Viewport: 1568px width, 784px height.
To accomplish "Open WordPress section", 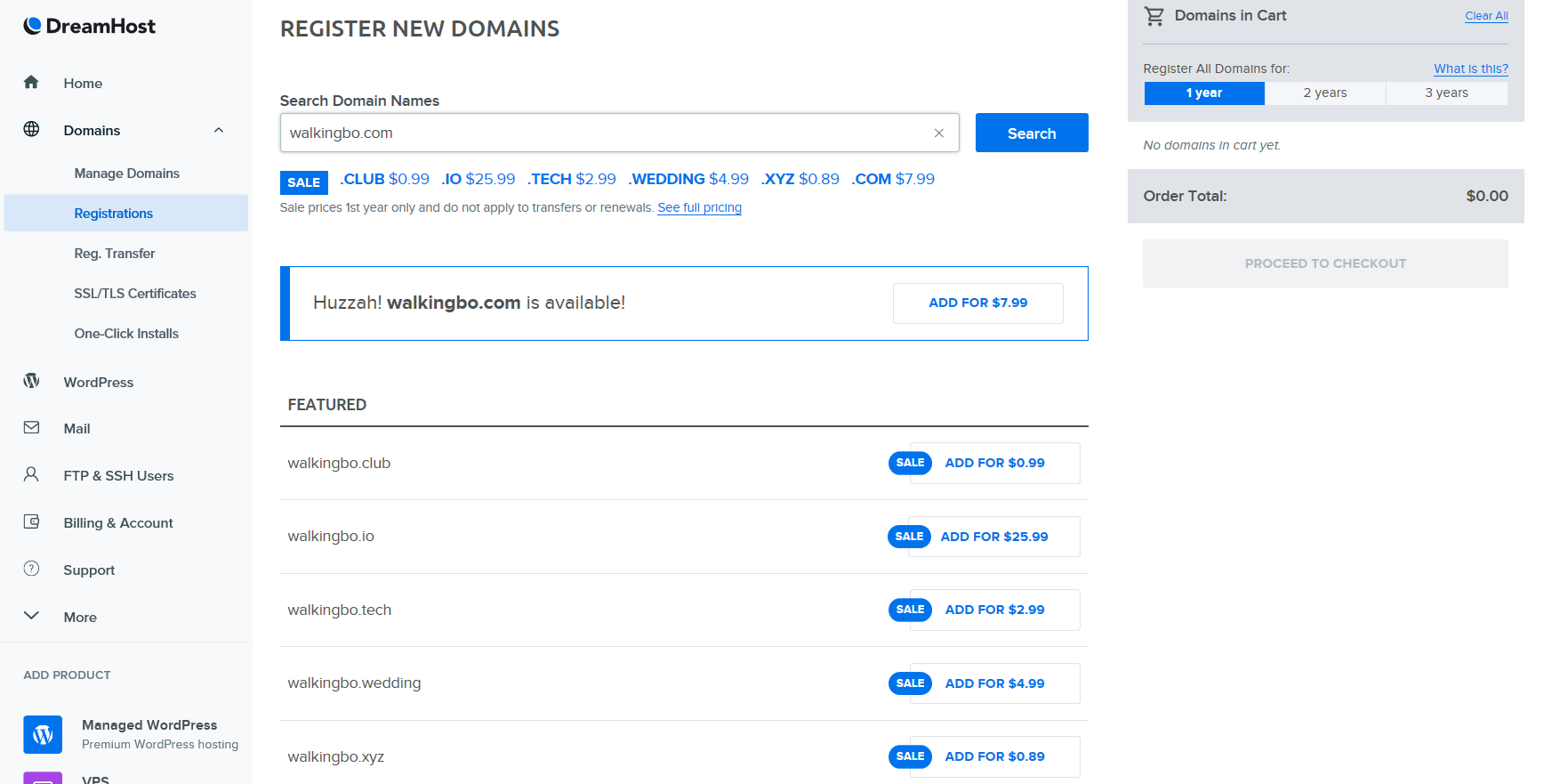I will pos(99,382).
